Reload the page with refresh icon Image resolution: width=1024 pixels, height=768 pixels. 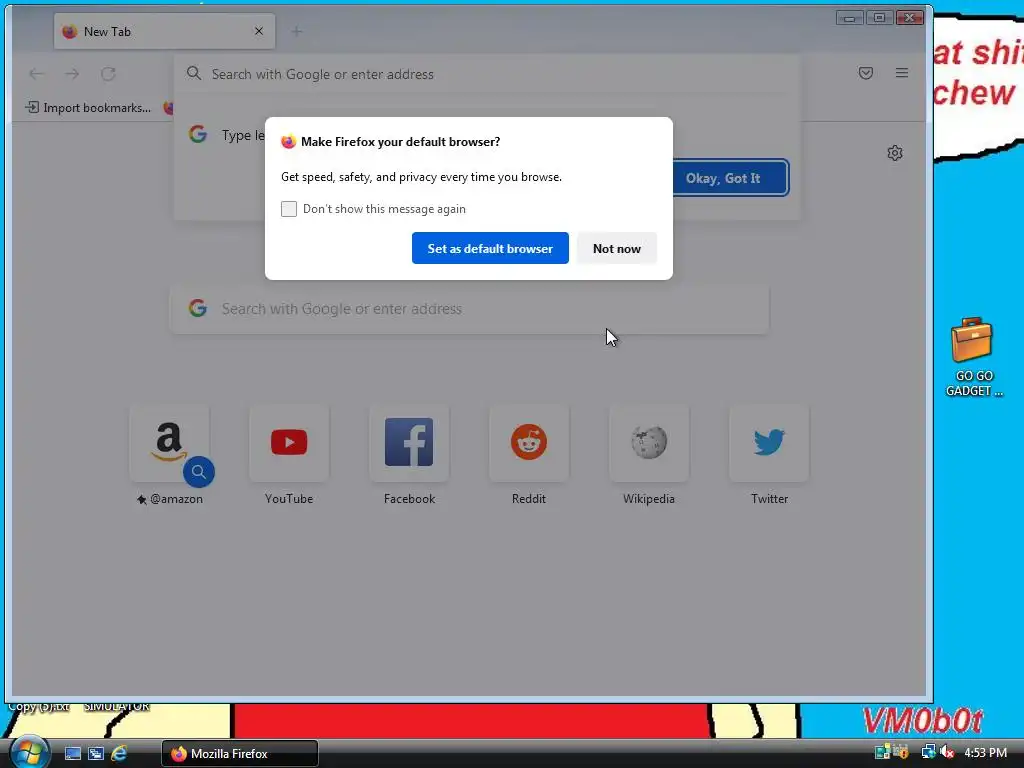coord(108,74)
